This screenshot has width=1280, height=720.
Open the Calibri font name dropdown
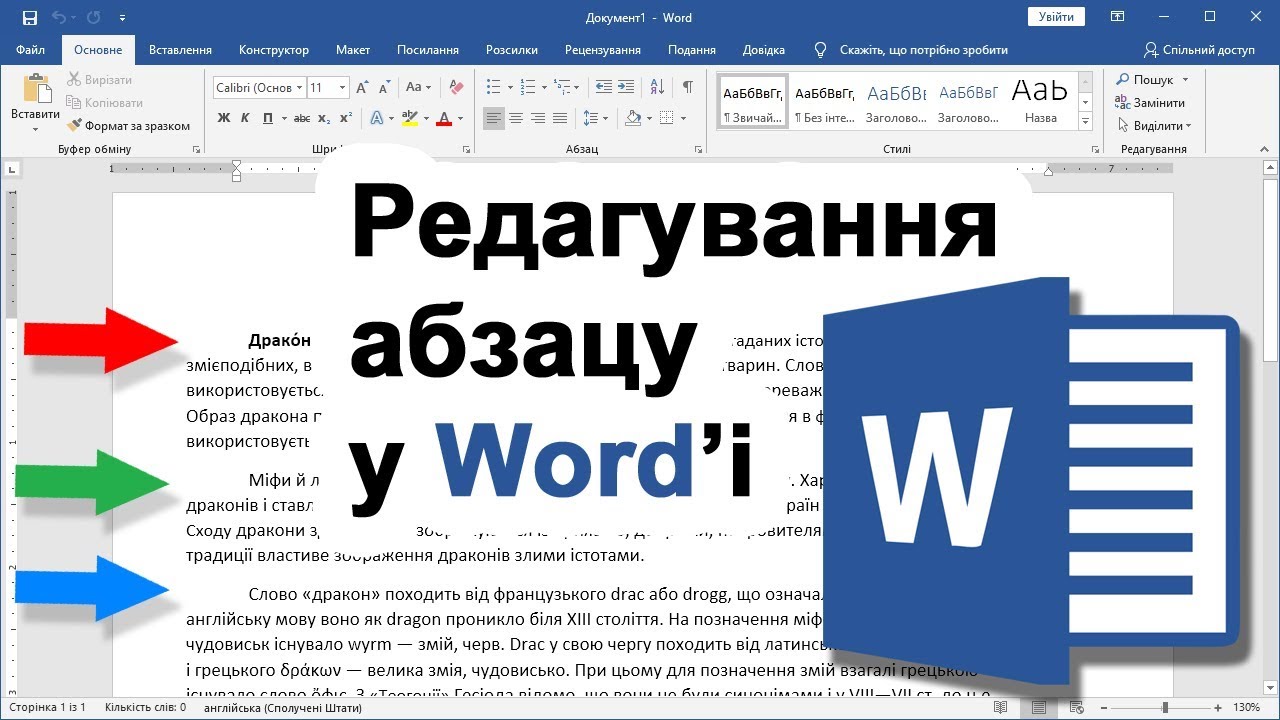(299, 88)
